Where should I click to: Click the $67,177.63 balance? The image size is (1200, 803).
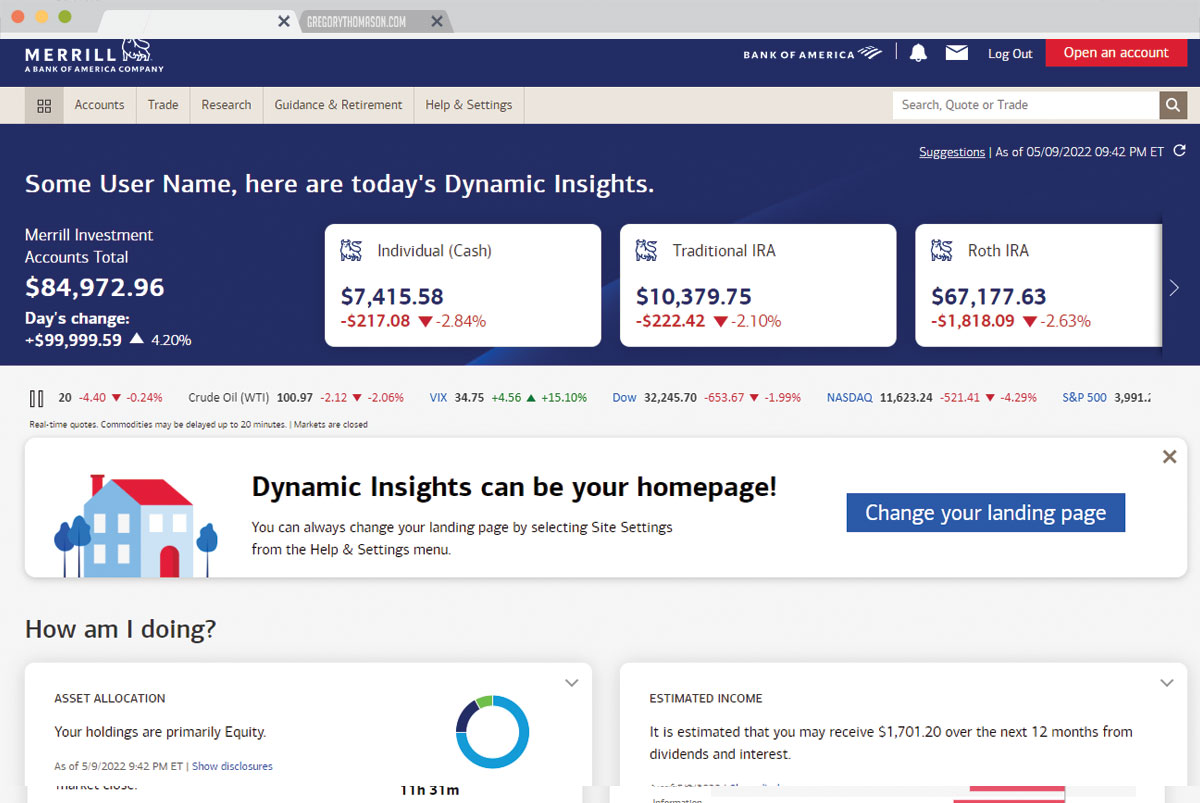(989, 297)
